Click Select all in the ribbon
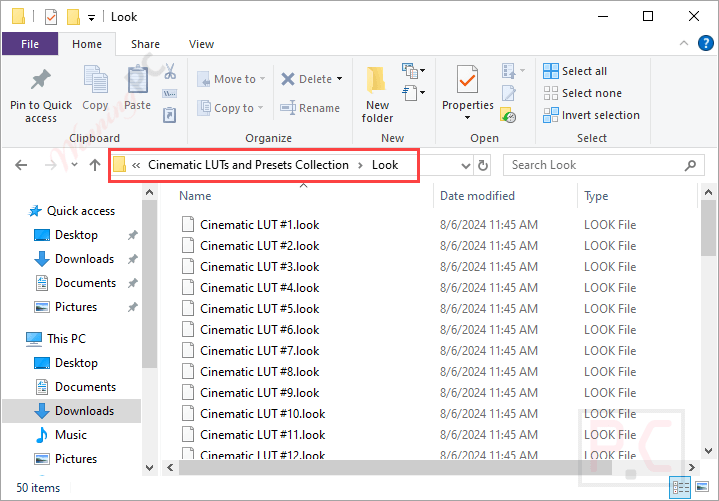The width and height of the screenshot is (719, 501). point(575,71)
